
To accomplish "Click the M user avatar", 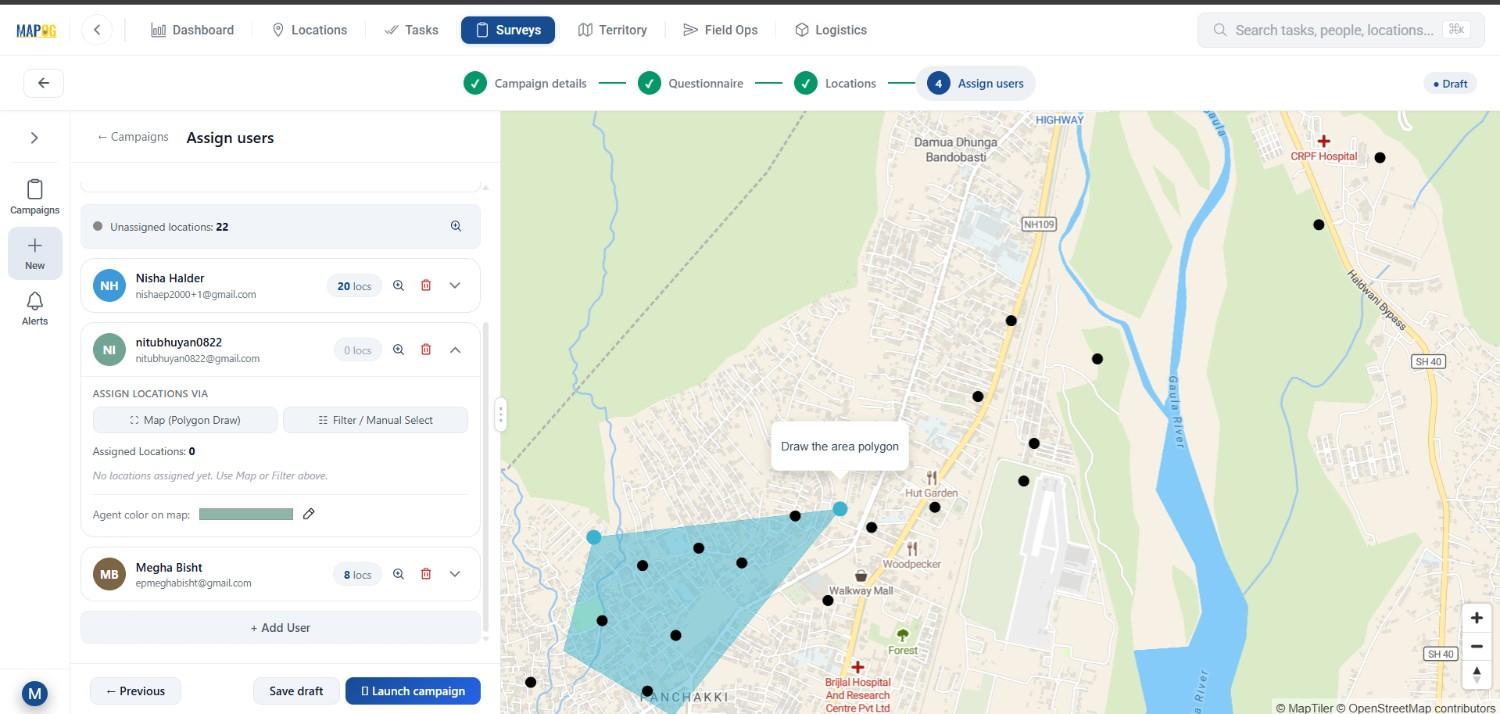I will click(x=35, y=693).
